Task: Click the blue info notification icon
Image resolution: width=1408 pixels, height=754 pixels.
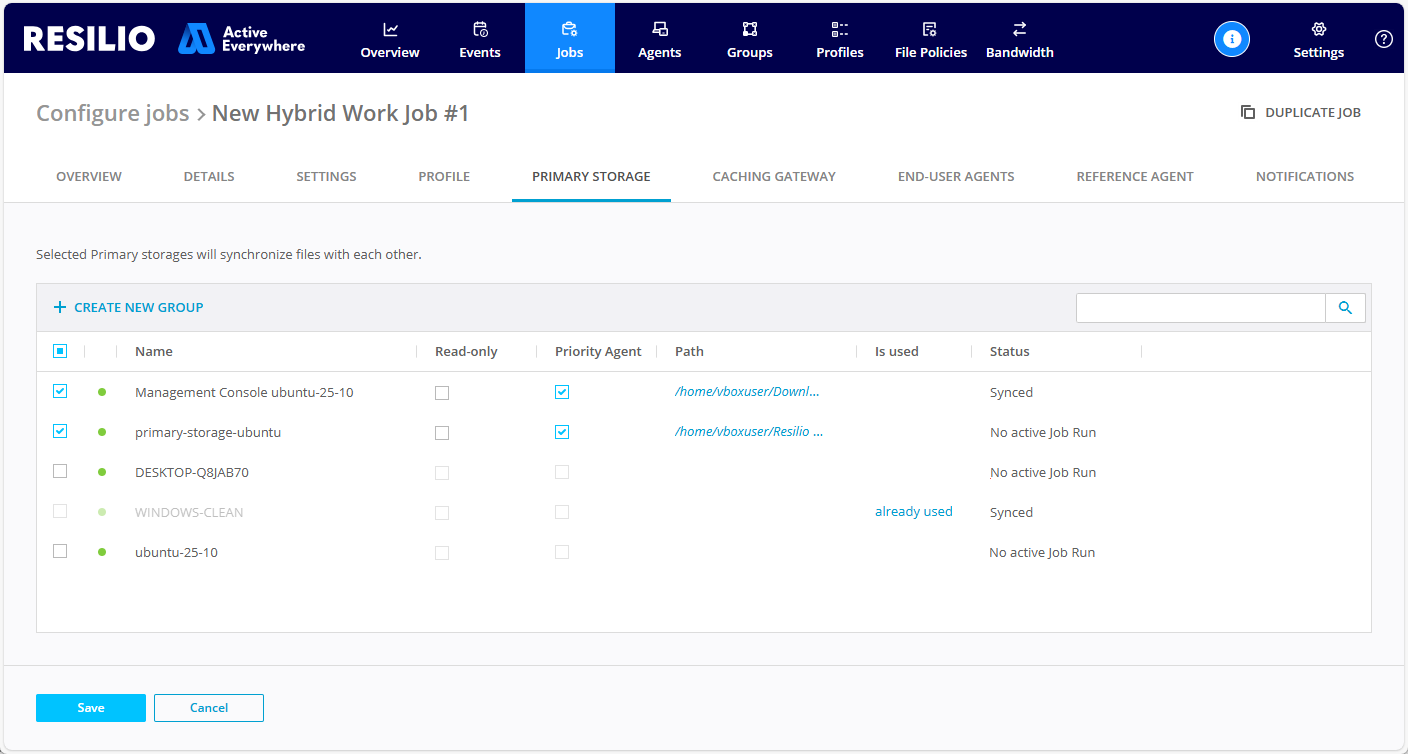Action: coord(1232,38)
